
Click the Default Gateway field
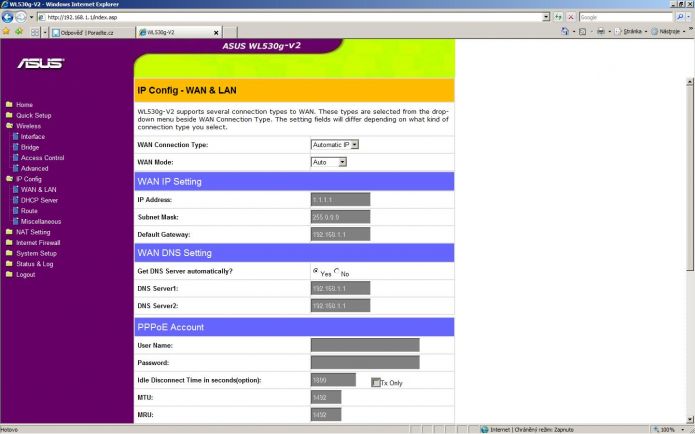pos(340,234)
